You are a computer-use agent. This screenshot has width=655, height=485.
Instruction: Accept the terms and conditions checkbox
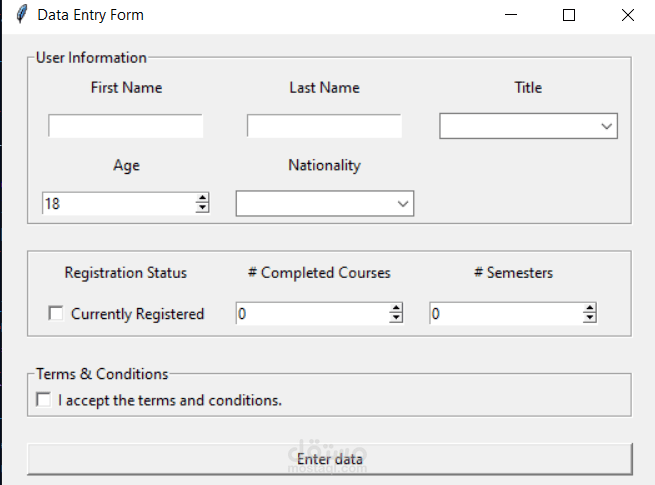(x=43, y=400)
